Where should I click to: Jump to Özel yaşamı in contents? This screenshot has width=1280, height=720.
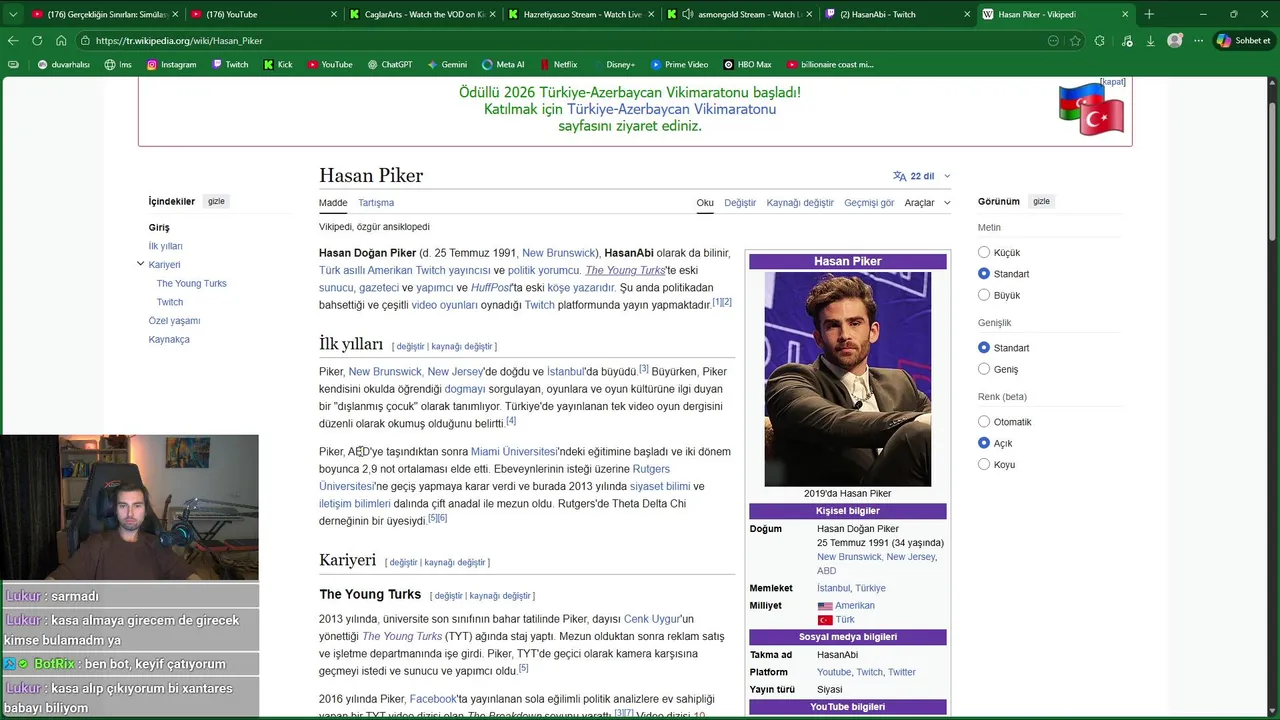point(174,321)
